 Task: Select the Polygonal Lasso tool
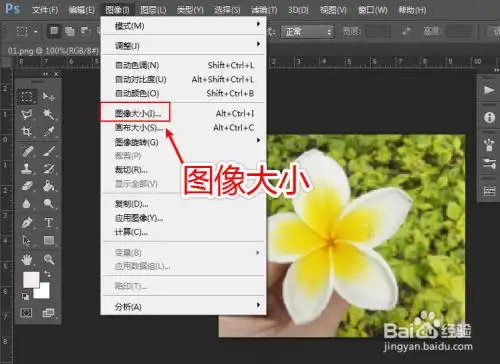27,114
